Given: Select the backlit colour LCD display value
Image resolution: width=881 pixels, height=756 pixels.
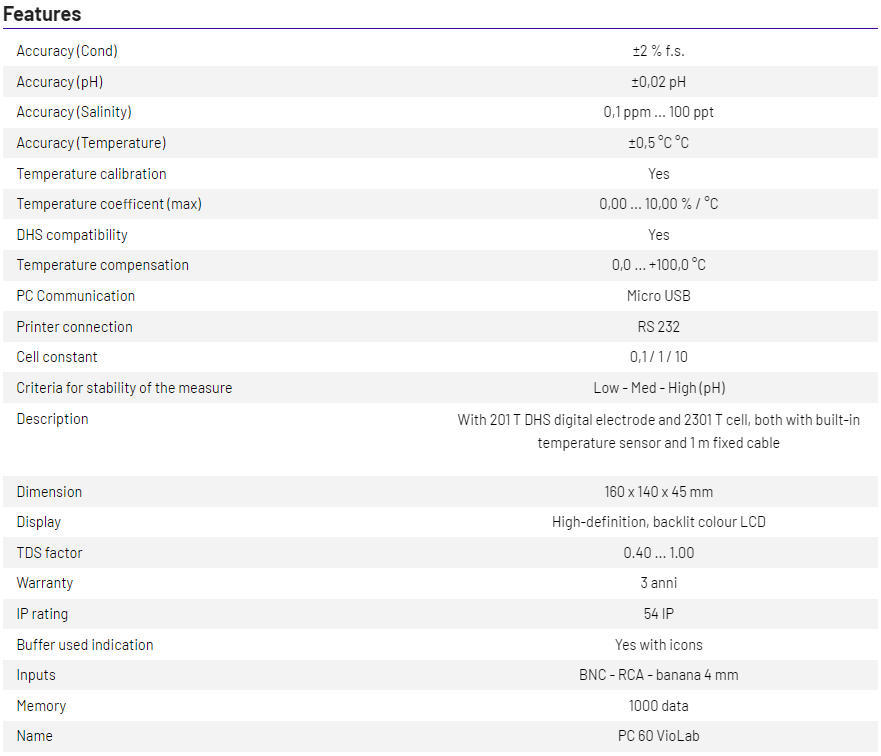Looking at the screenshot, I should 658,522.
